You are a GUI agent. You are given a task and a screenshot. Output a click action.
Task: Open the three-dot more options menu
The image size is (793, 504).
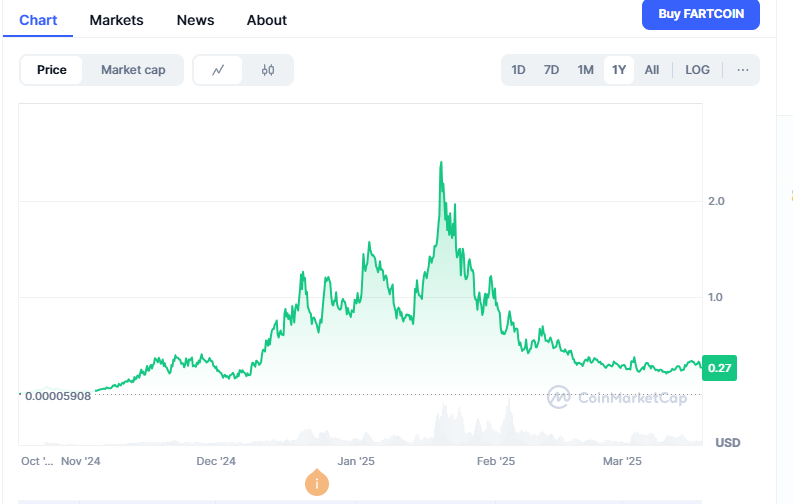[742, 70]
